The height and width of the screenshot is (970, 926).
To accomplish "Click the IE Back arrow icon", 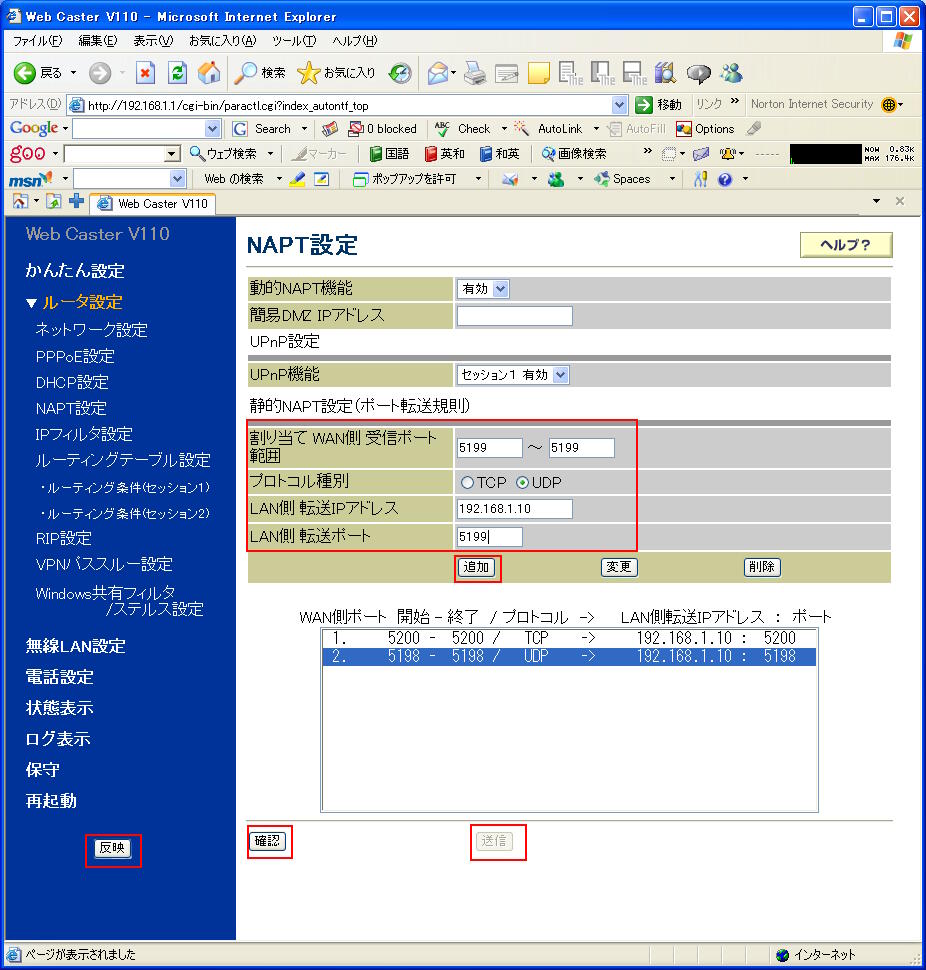I will click(x=25, y=73).
